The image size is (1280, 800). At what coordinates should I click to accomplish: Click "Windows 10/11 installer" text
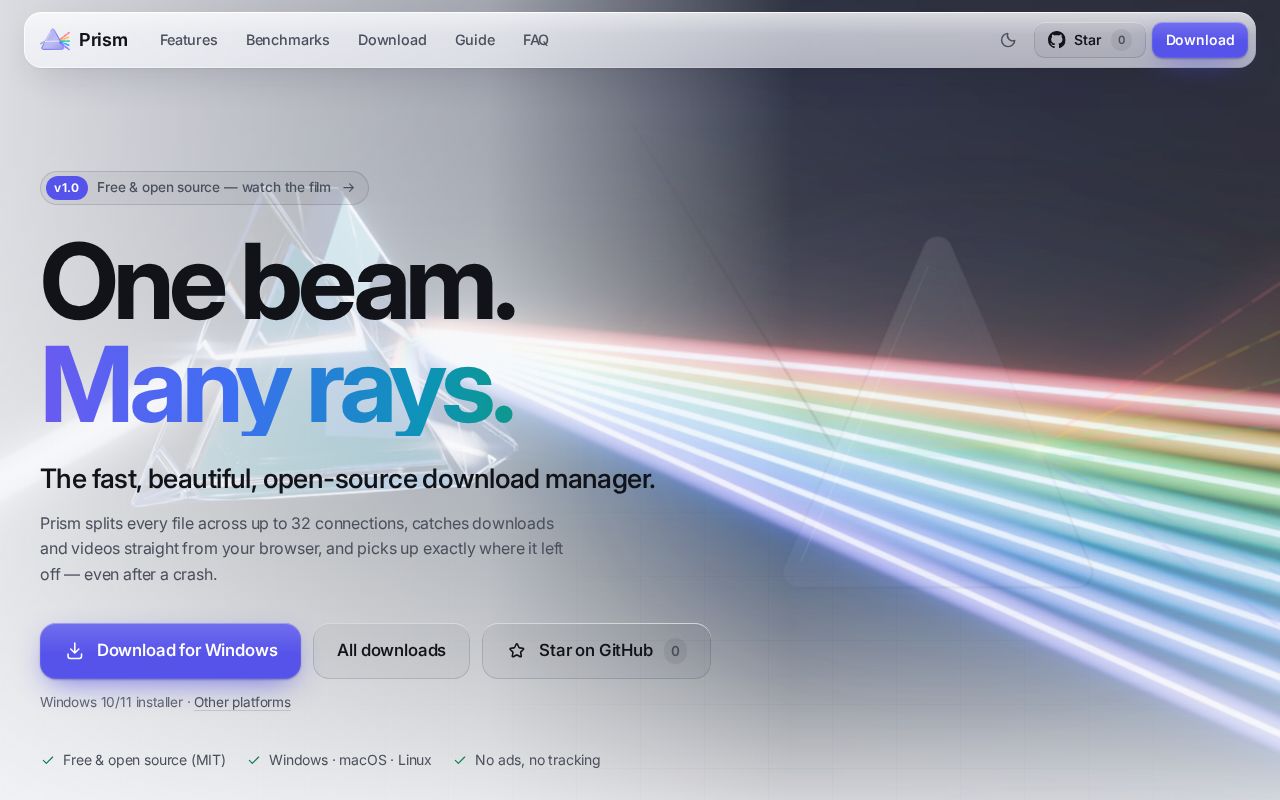point(111,702)
